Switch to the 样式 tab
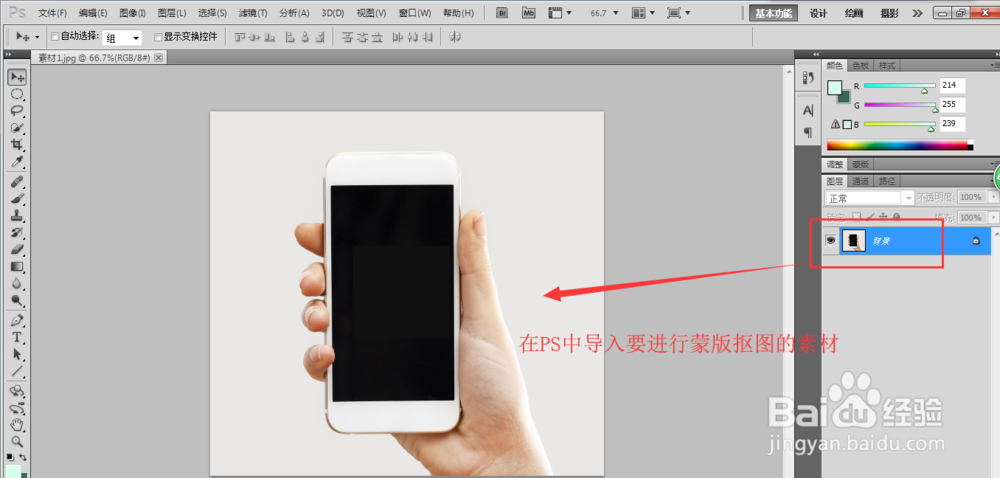 pos(886,66)
